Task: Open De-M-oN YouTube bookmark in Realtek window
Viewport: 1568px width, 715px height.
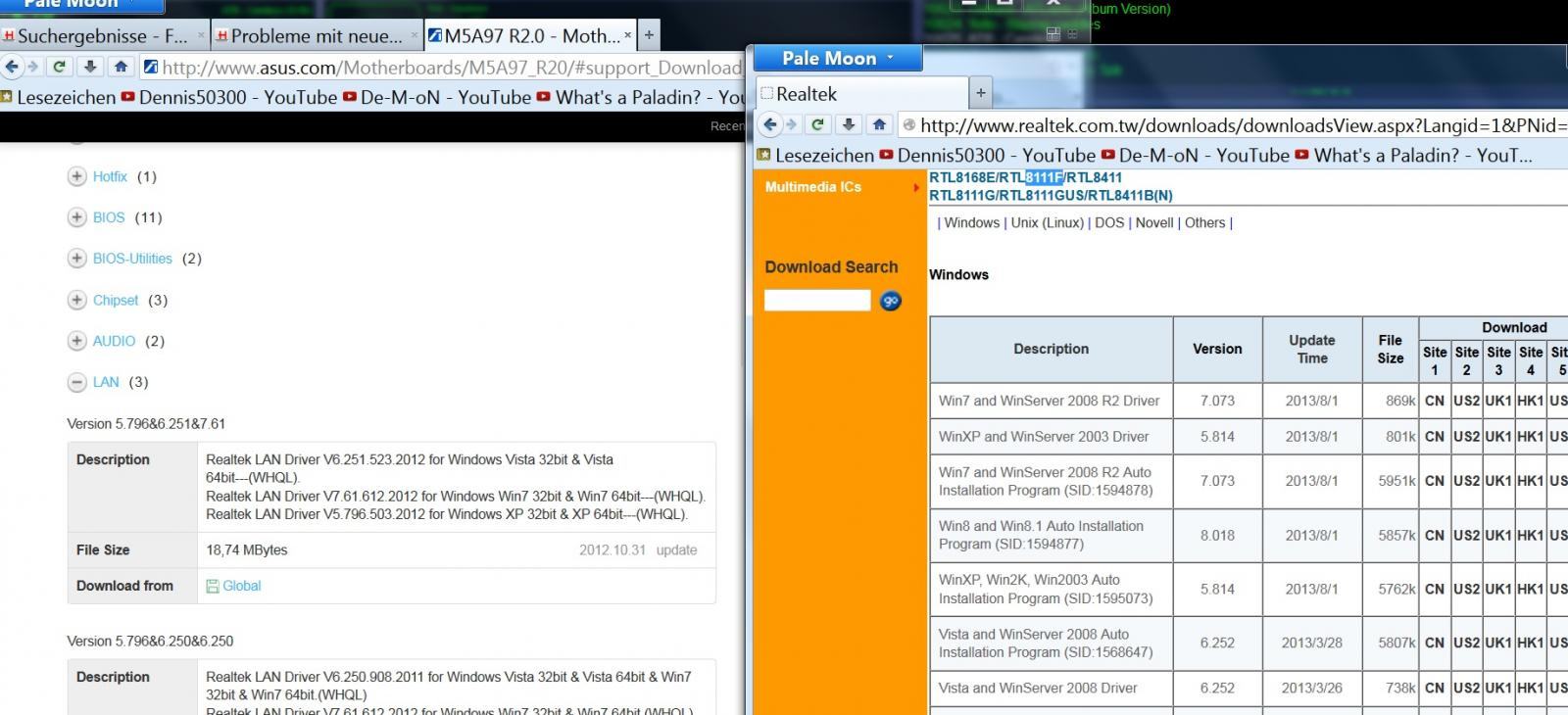Action: point(1195,155)
